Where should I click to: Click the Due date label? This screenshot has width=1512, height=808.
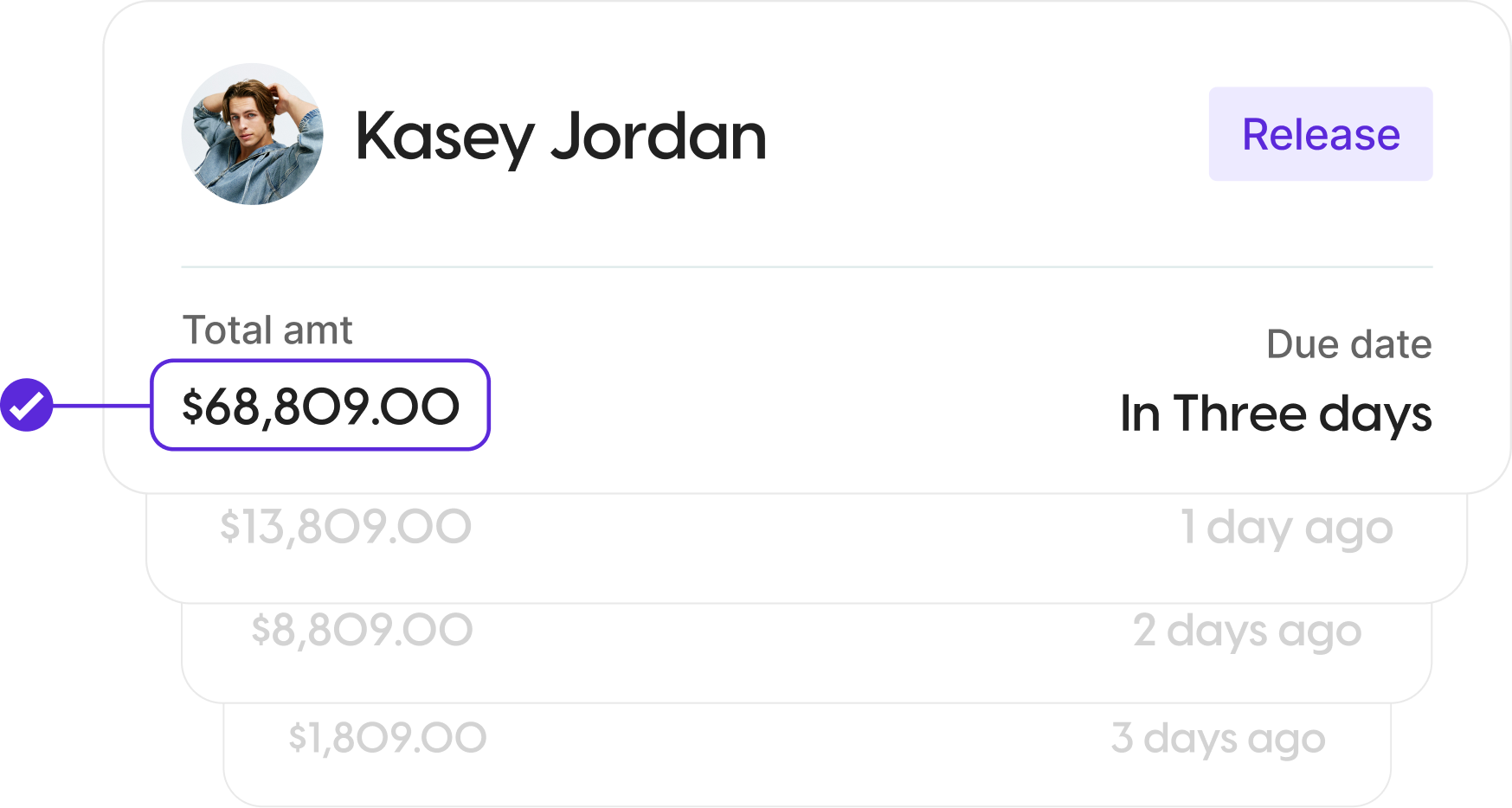(1348, 344)
